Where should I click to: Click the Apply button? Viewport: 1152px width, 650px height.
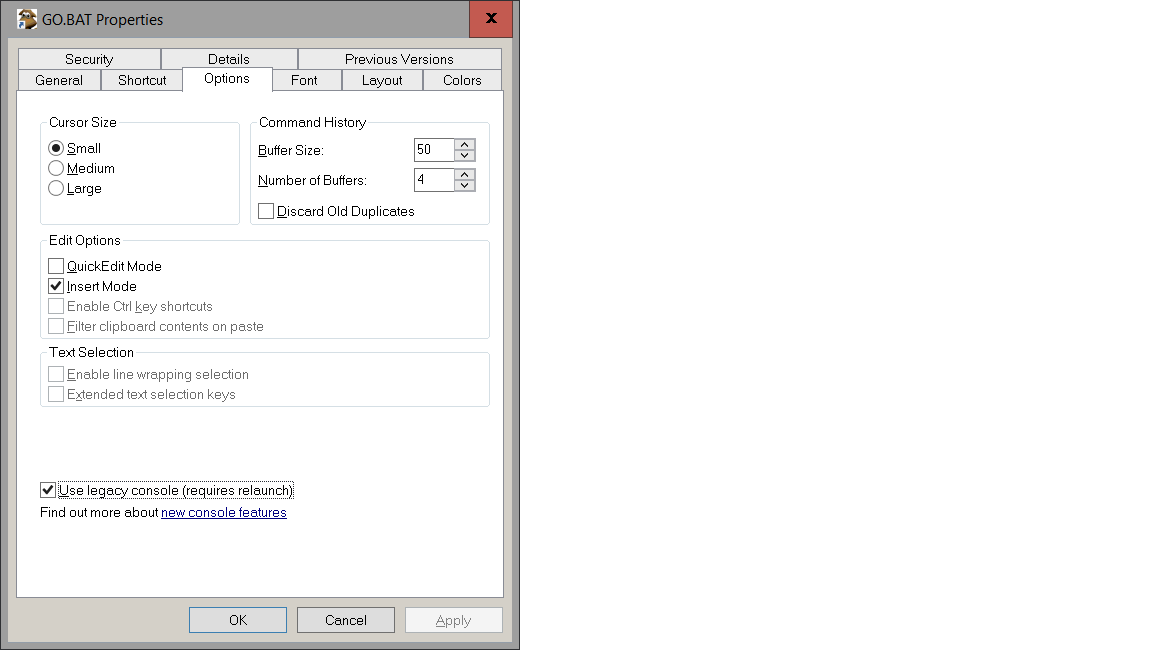(453, 620)
